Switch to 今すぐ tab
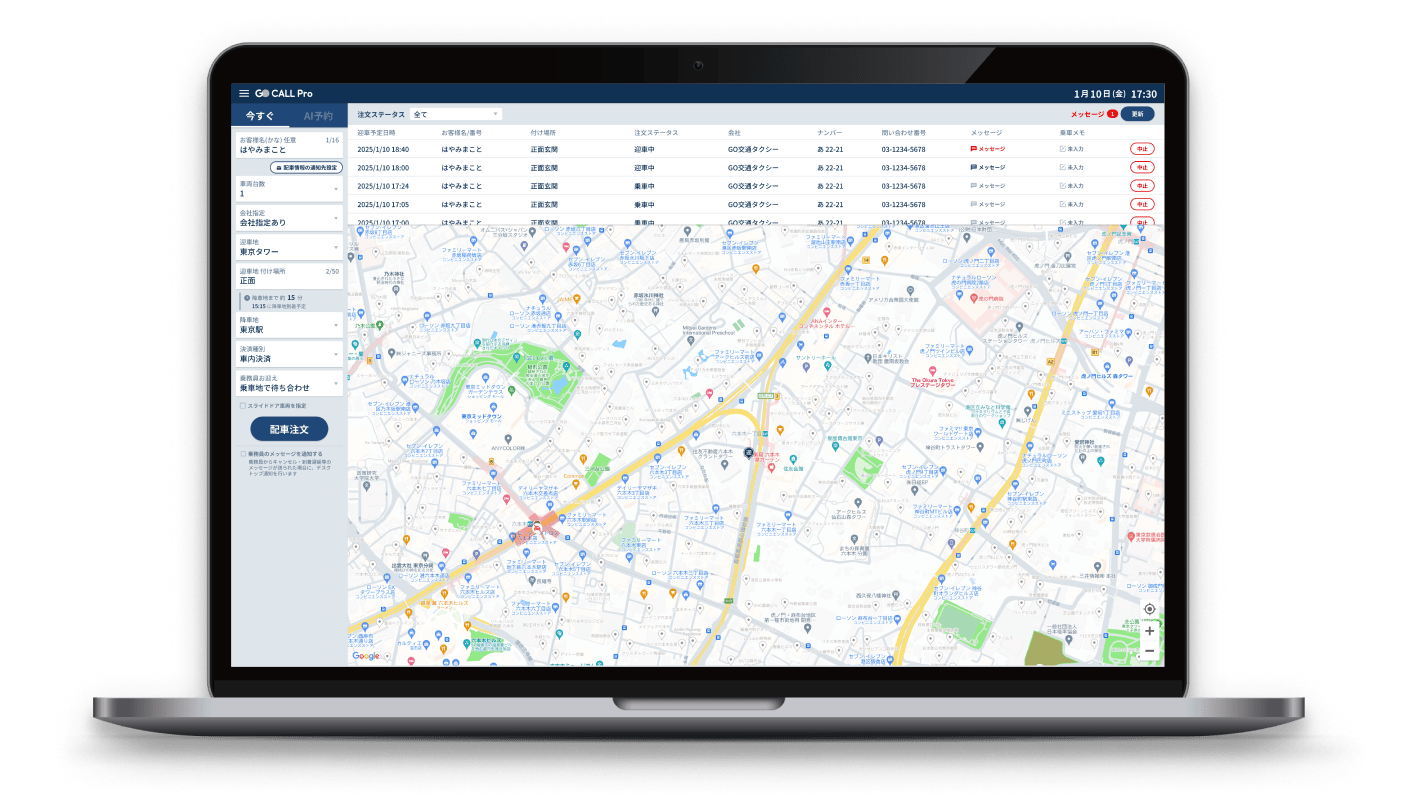1418x806 pixels. pos(260,116)
